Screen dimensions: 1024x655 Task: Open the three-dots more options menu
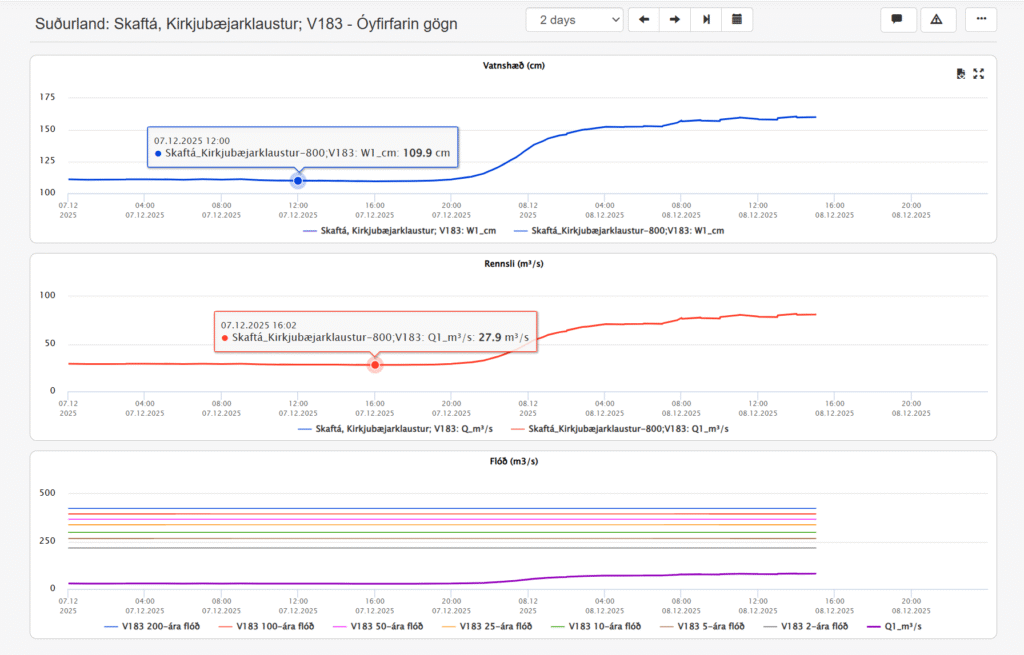(x=980, y=20)
